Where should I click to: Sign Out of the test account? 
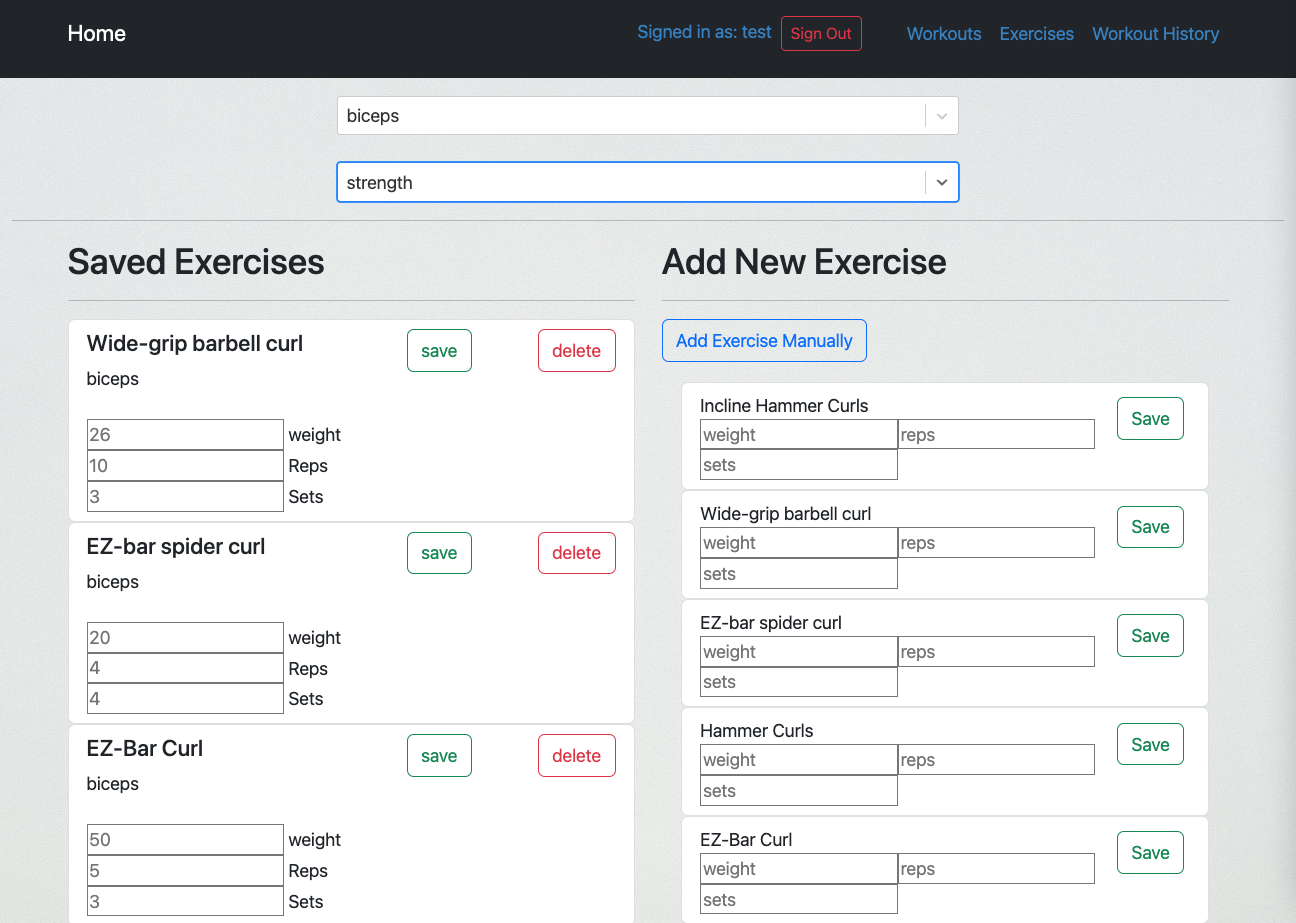click(x=821, y=33)
